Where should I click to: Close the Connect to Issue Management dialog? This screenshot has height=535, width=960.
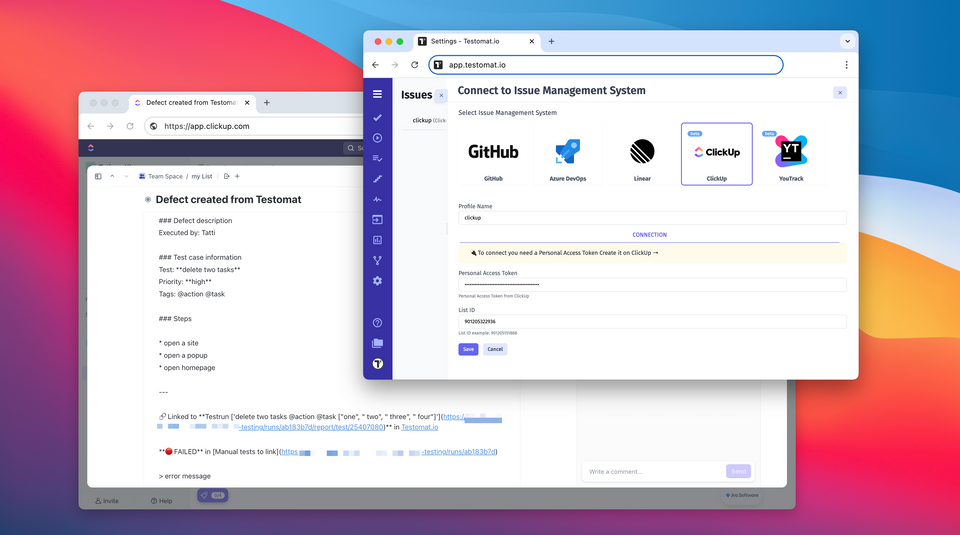pyautogui.click(x=839, y=92)
